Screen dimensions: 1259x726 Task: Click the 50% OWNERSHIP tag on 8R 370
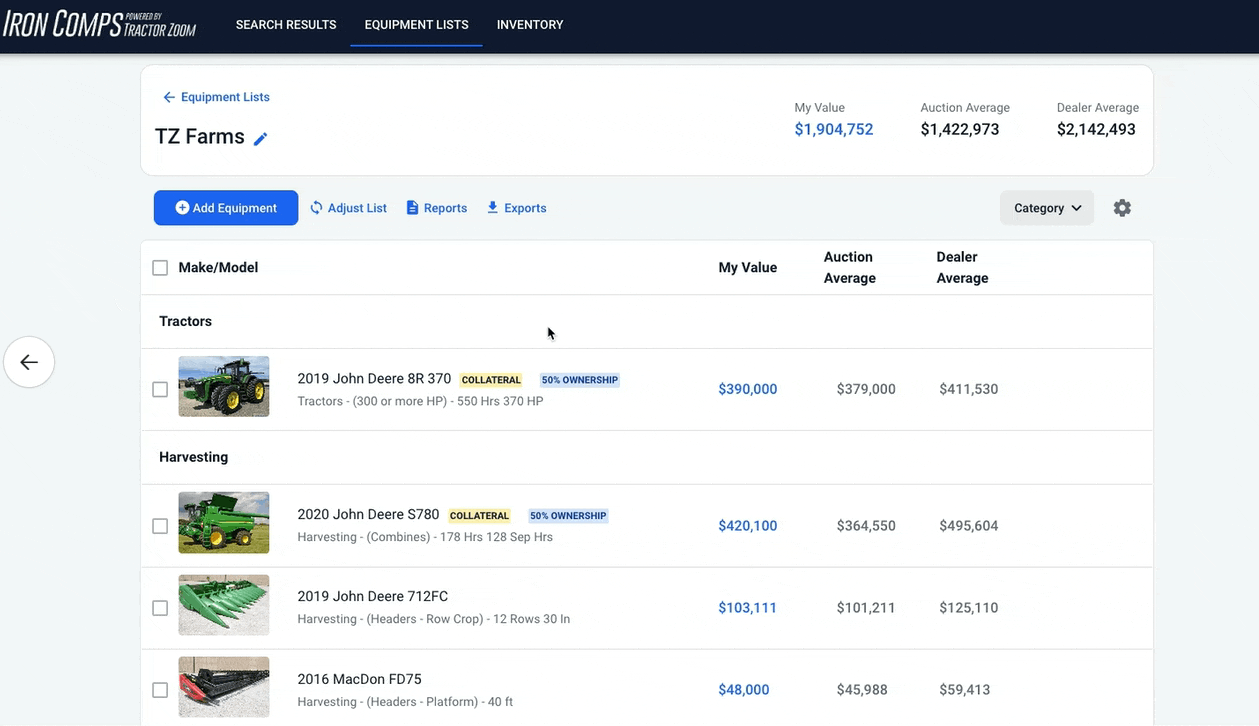[580, 380]
